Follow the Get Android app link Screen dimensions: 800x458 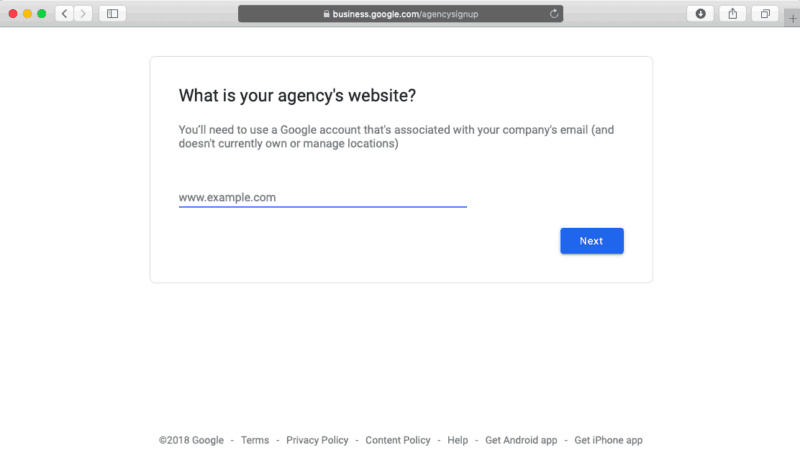[520, 440]
